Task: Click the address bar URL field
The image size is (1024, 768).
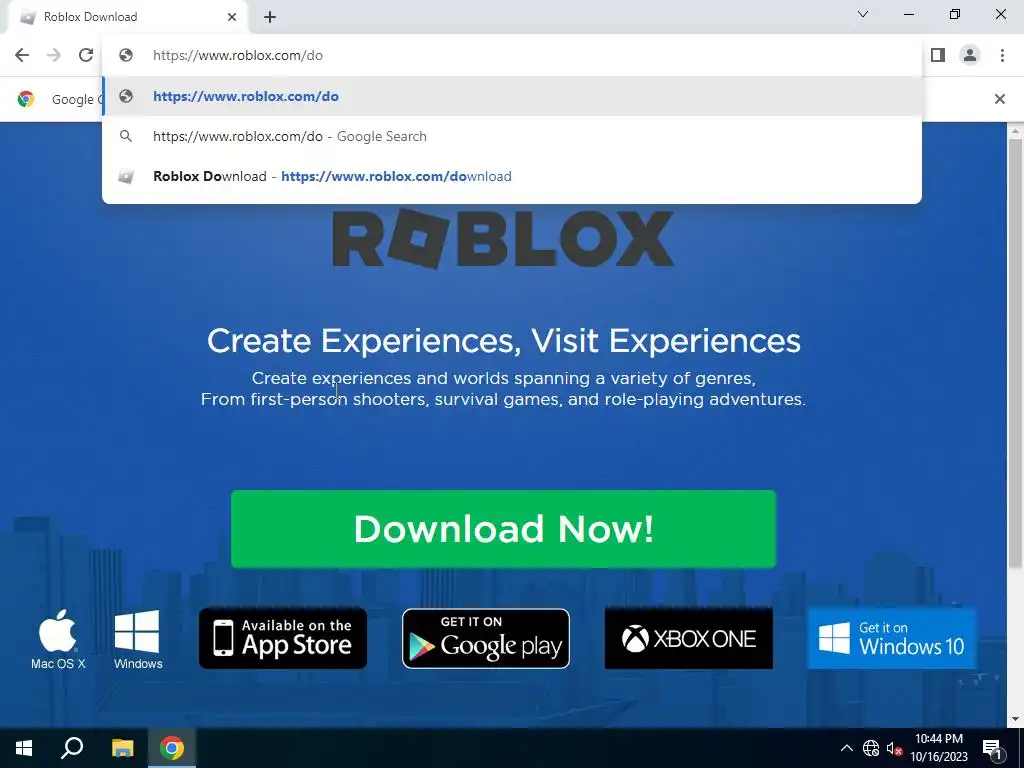Action: pos(512,56)
